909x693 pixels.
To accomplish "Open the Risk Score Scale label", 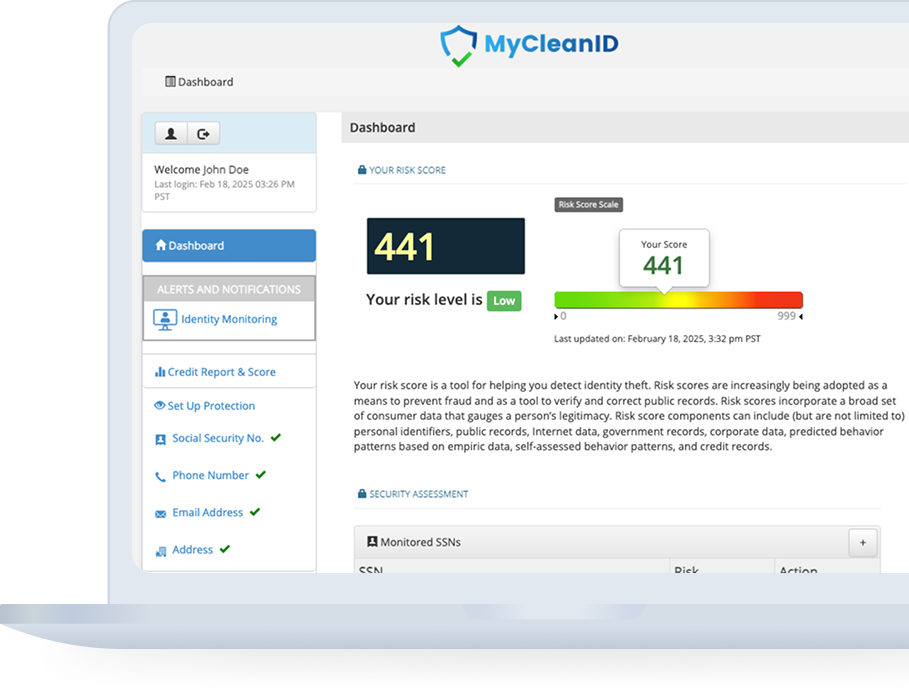I will (589, 205).
